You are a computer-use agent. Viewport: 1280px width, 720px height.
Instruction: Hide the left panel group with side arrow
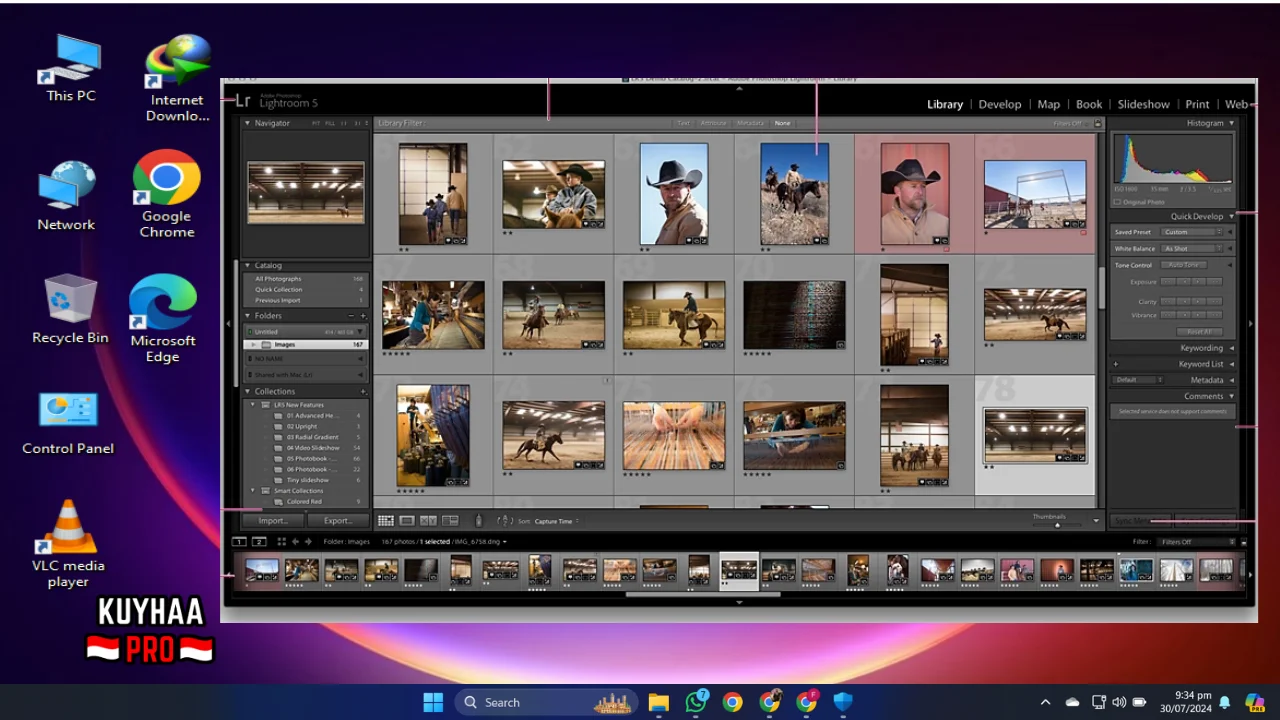pyautogui.click(x=228, y=324)
